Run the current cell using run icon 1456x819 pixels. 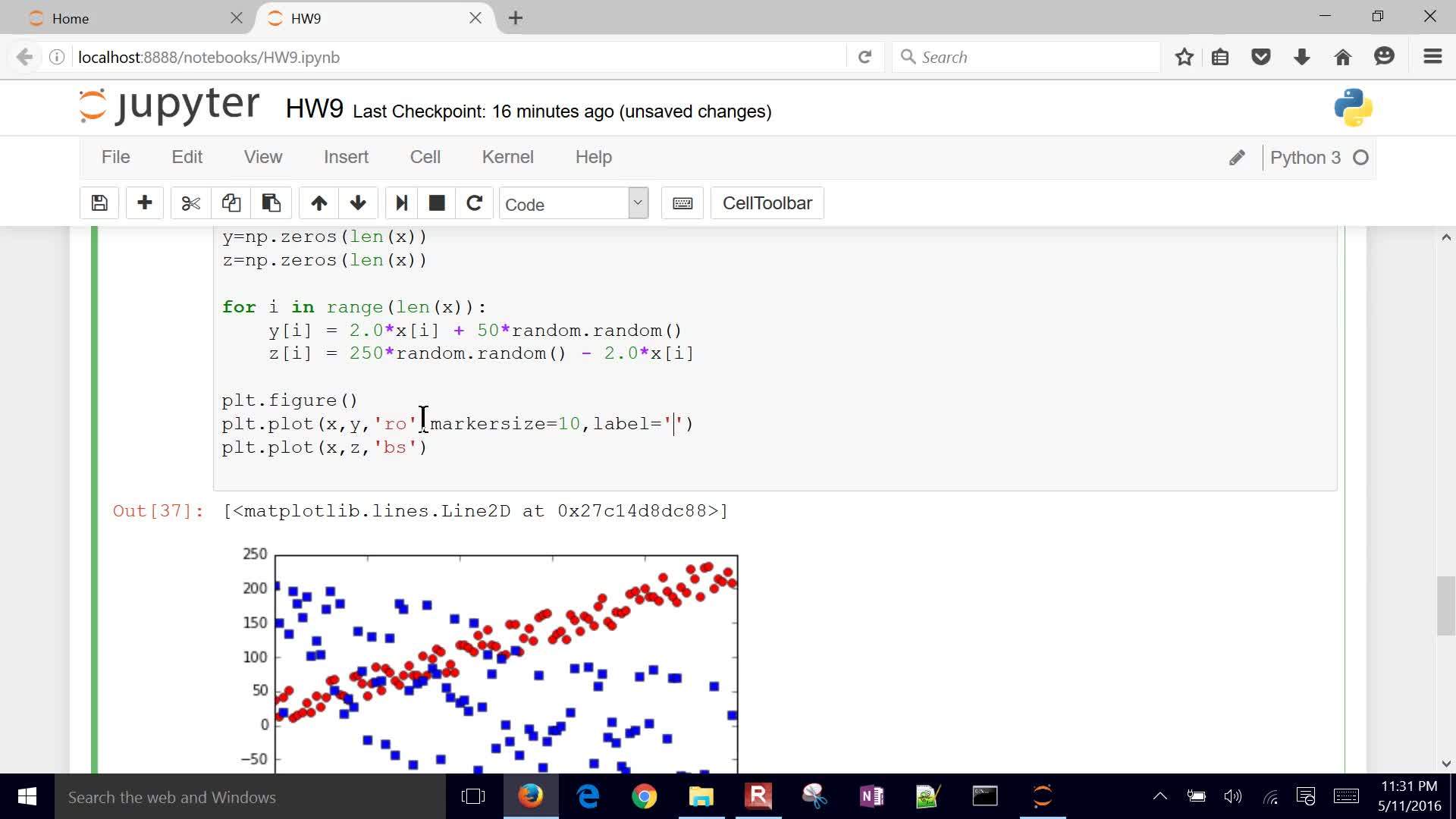tap(400, 202)
